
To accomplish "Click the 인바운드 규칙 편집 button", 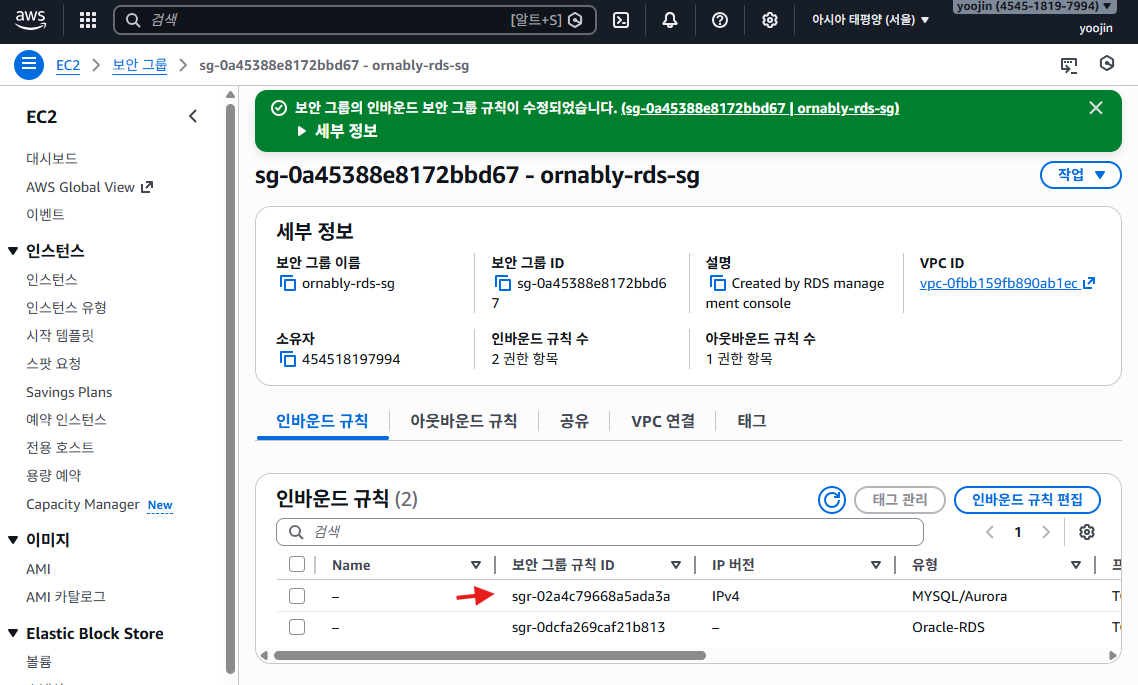I will coord(1027,500).
